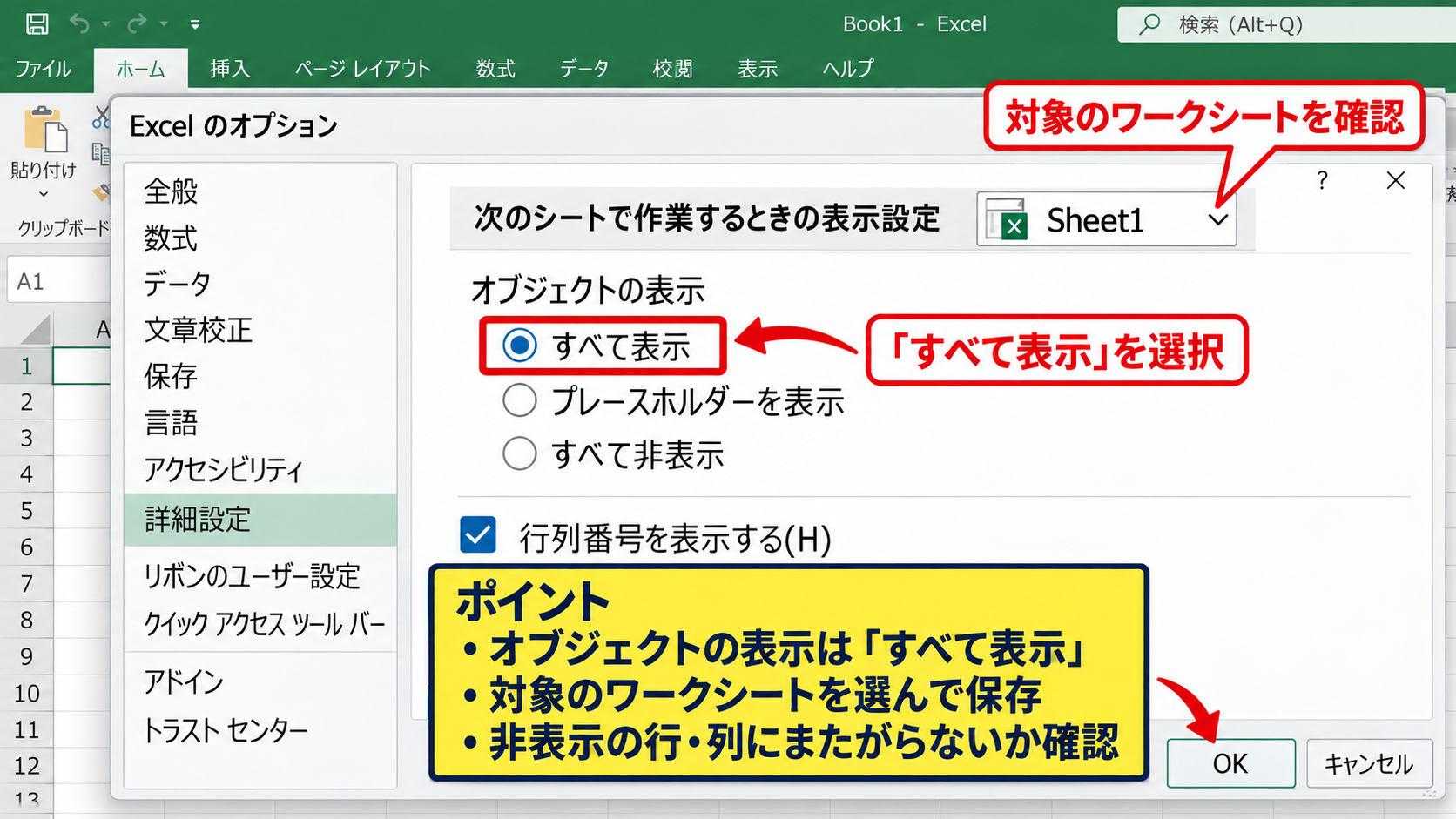Click the Select All corner triangle
1456x819 pixels.
(36, 332)
